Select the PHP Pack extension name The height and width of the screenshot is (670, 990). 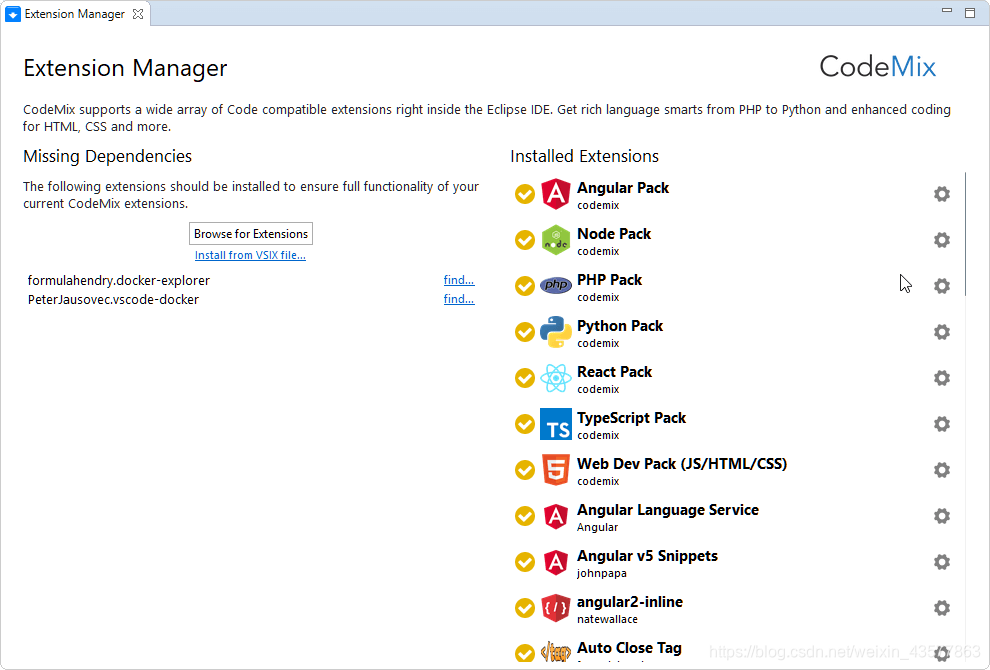tap(609, 280)
